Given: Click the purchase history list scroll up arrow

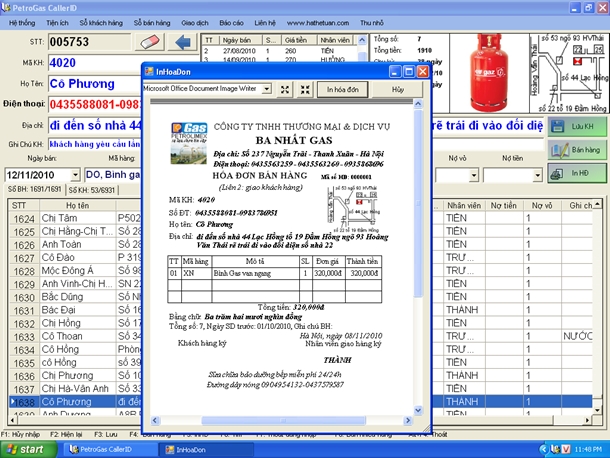Looking at the screenshot, I should pos(362,40).
